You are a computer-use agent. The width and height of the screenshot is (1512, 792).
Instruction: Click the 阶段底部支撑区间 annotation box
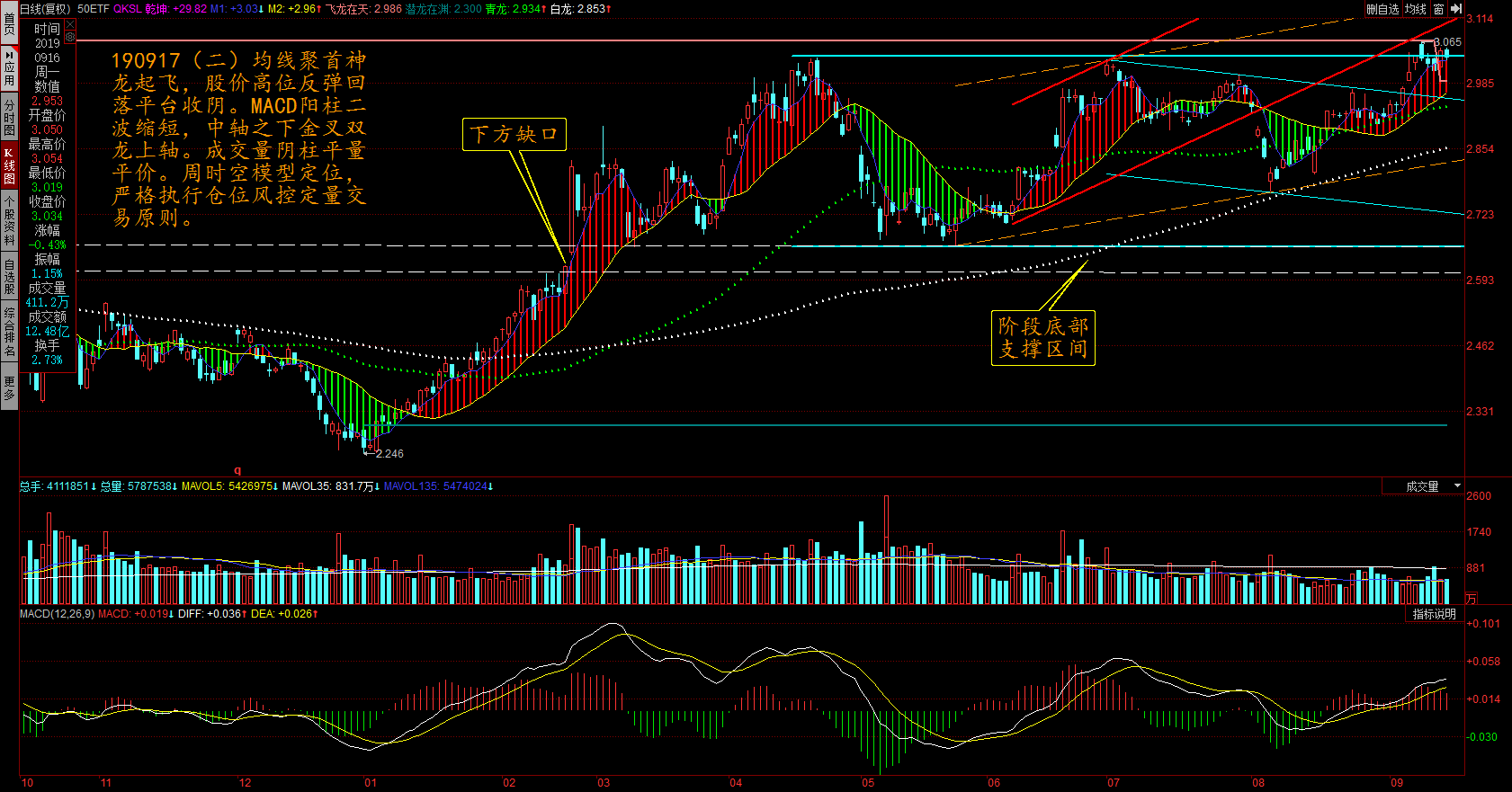1043,338
